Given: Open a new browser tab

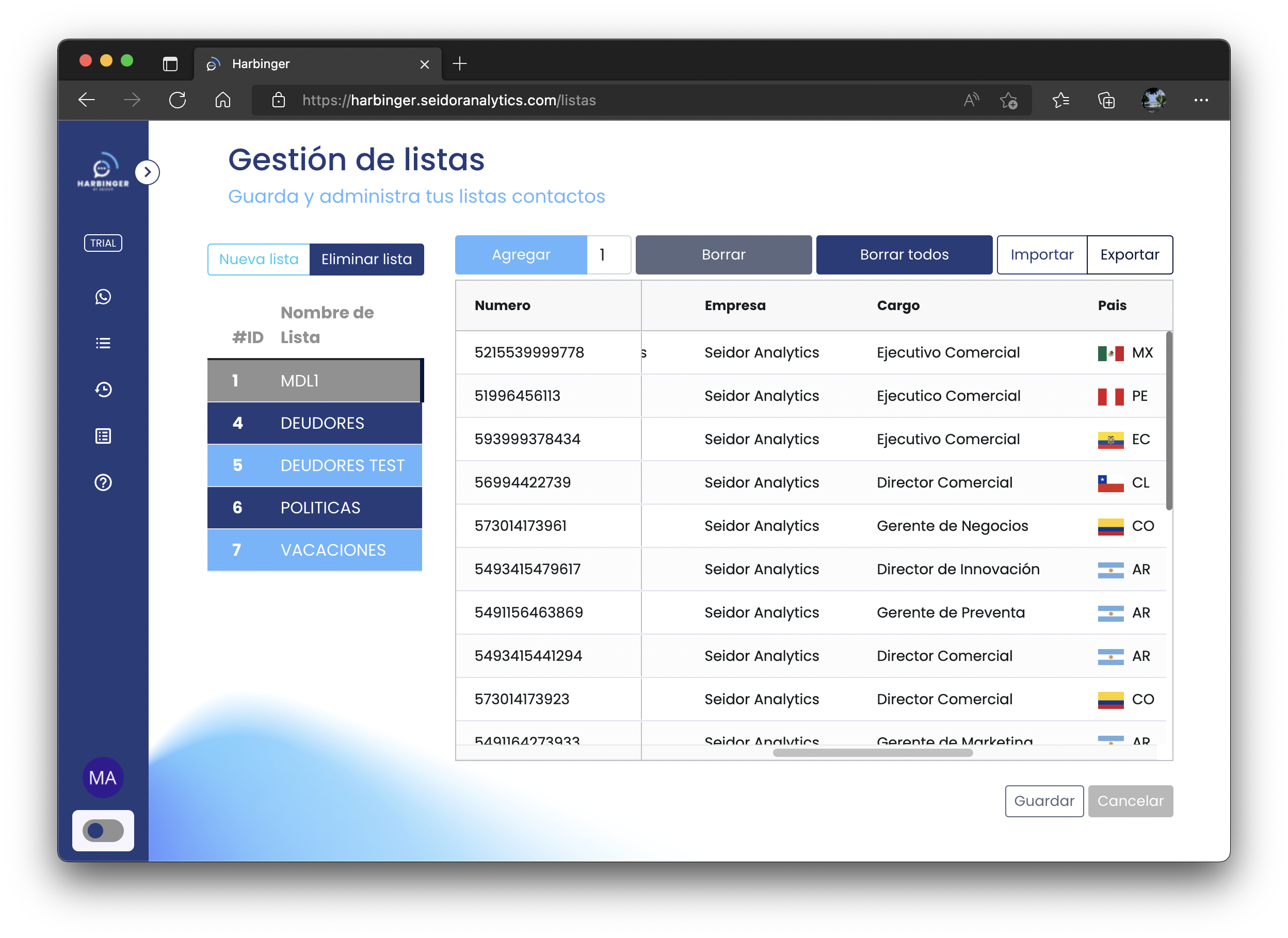Looking at the screenshot, I should 459,63.
